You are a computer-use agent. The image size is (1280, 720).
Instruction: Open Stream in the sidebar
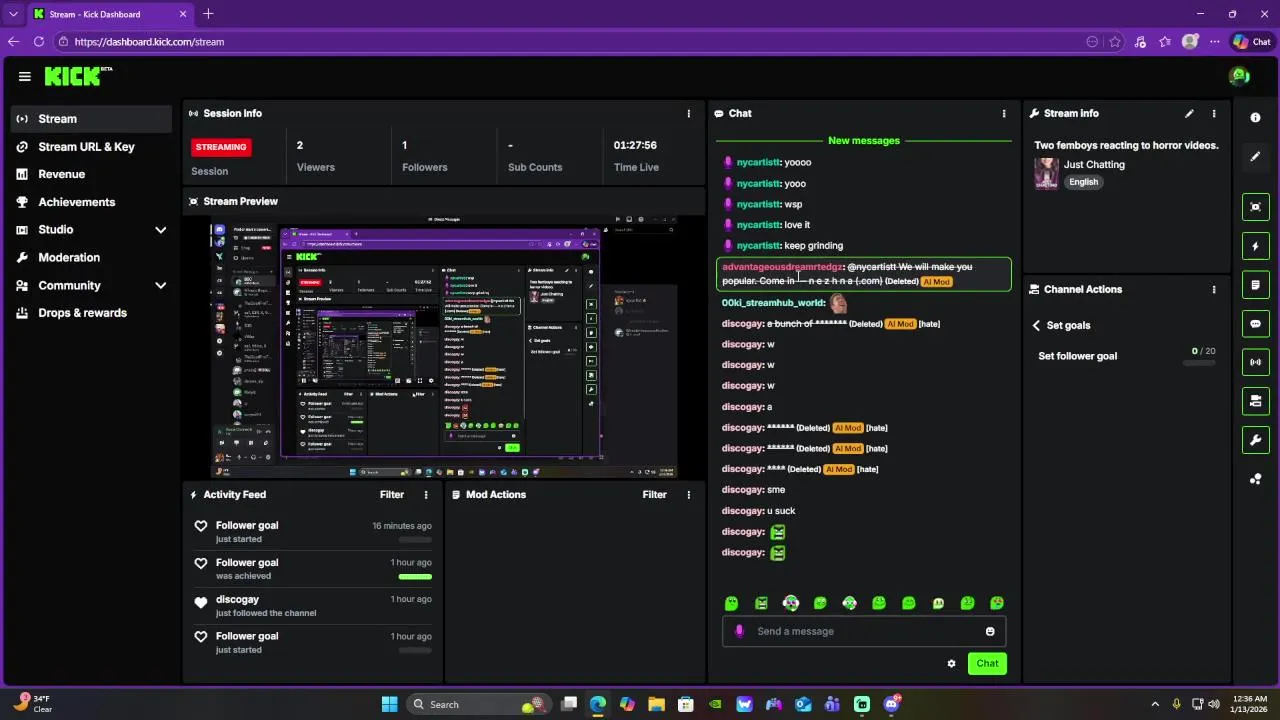click(92, 119)
